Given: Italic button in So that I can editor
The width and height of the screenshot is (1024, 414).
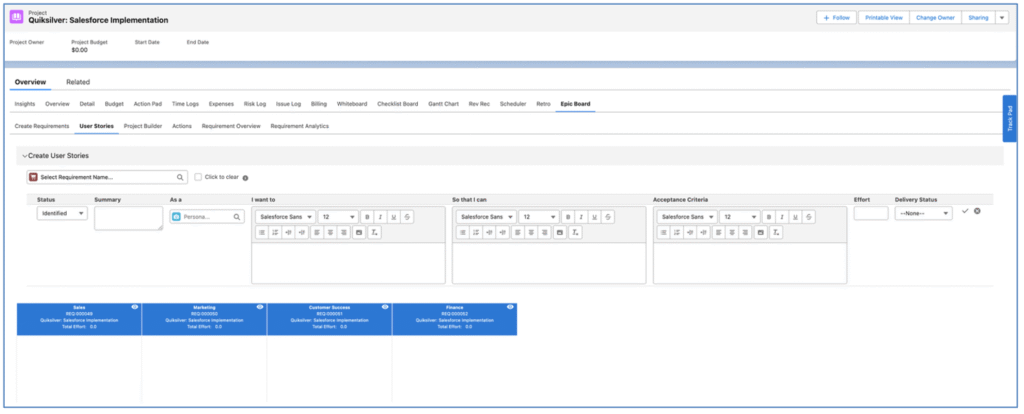Looking at the screenshot, I should pyautogui.click(x=581, y=217).
